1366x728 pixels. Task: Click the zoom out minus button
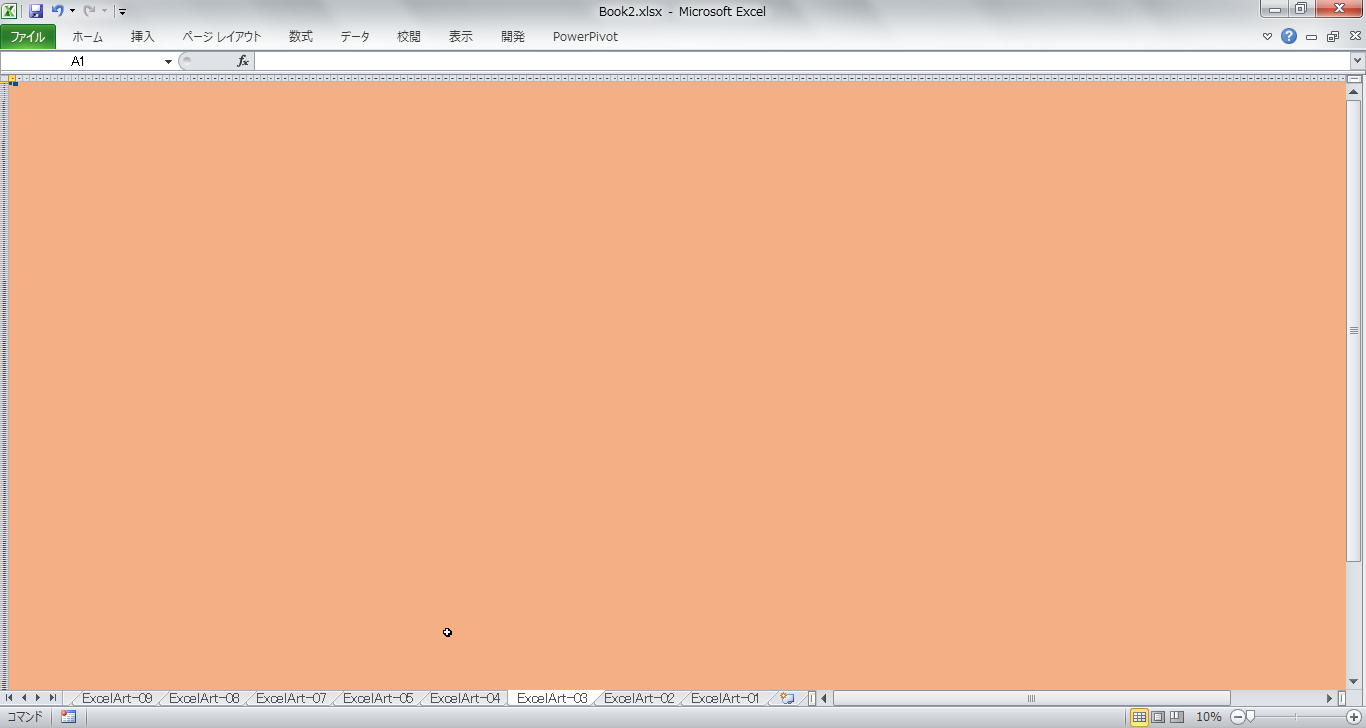click(1237, 717)
